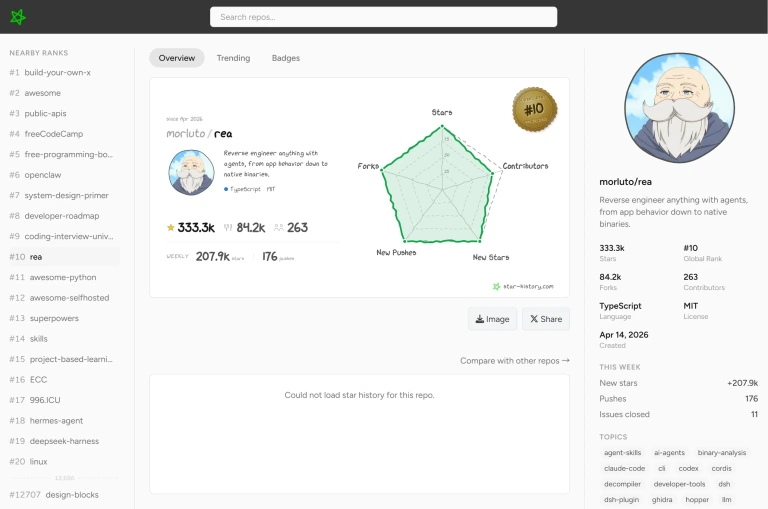The width and height of the screenshot is (768, 509).
Task: Click the ai-agents topic tag
Action: pyautogui.click(x=670, y=453)
